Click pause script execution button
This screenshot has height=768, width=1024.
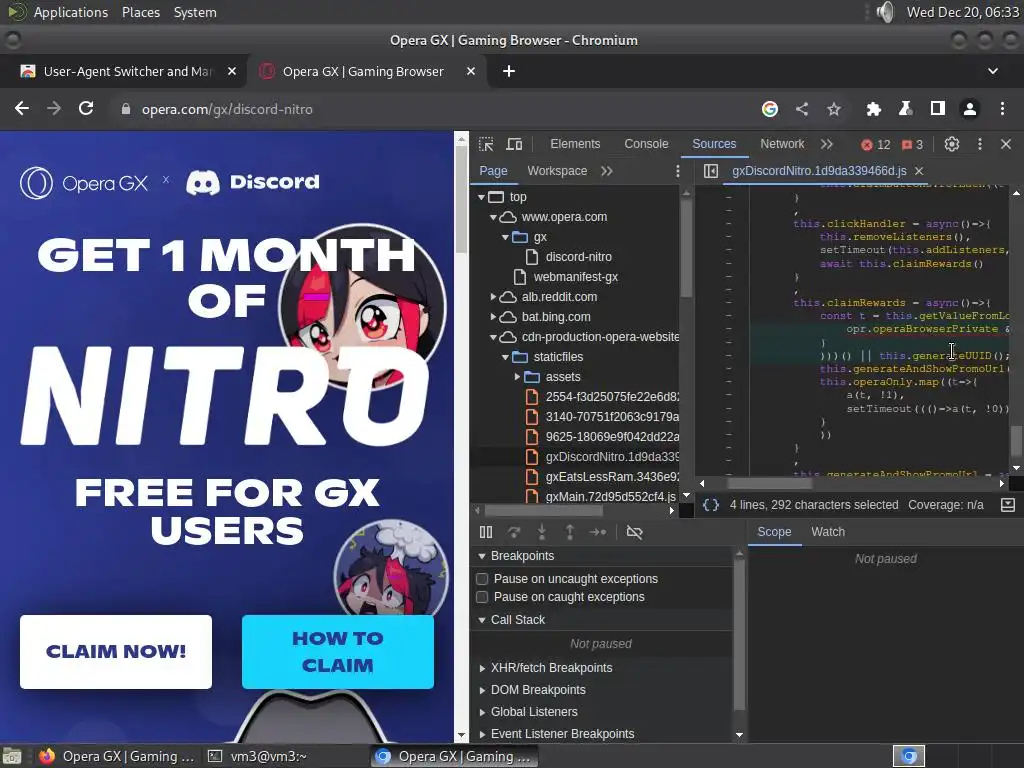486,532
